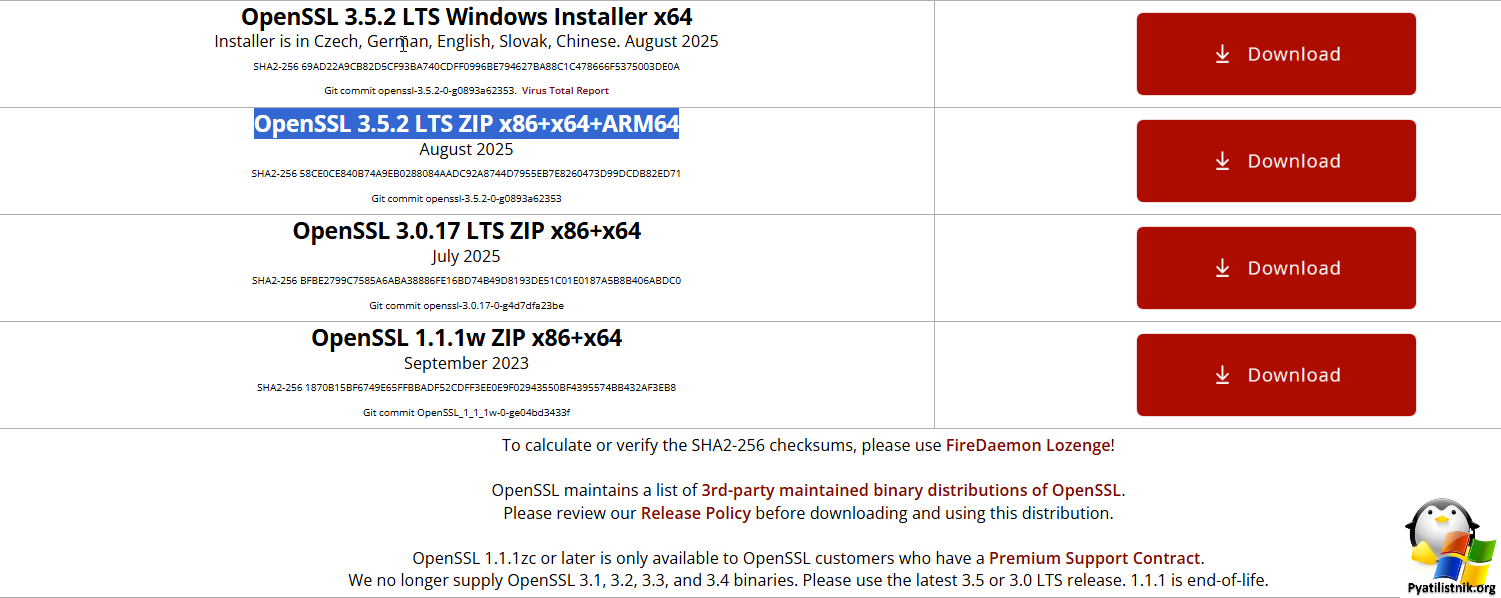The image size is (1501, 598).
Task: Click download arrow icon for OpenSSL 3.0.17
Action: [x=1222, y=268]
